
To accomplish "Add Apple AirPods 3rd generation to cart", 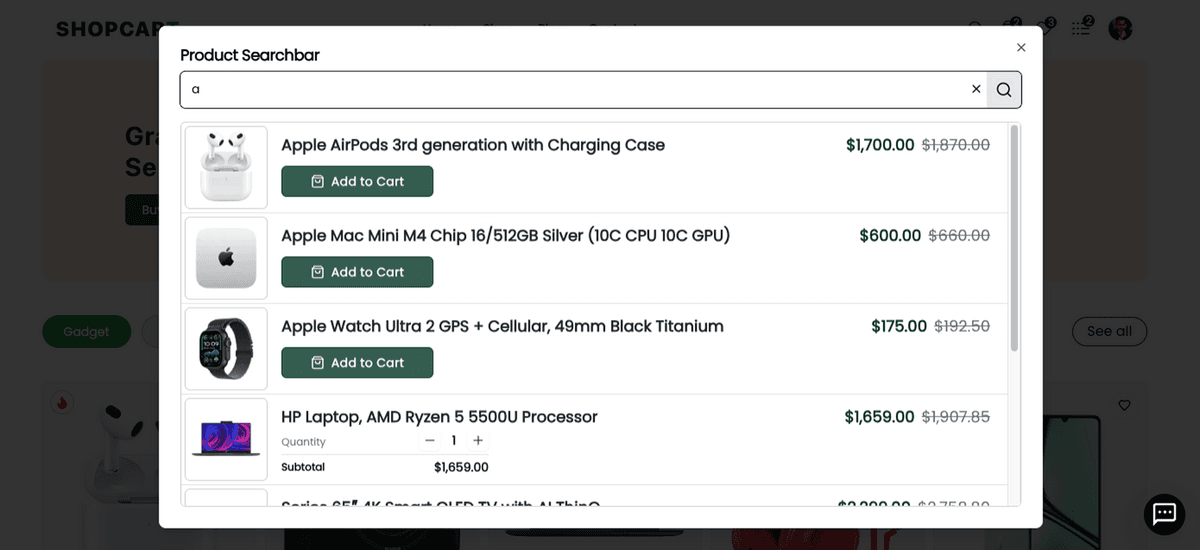I will (357, 182).
